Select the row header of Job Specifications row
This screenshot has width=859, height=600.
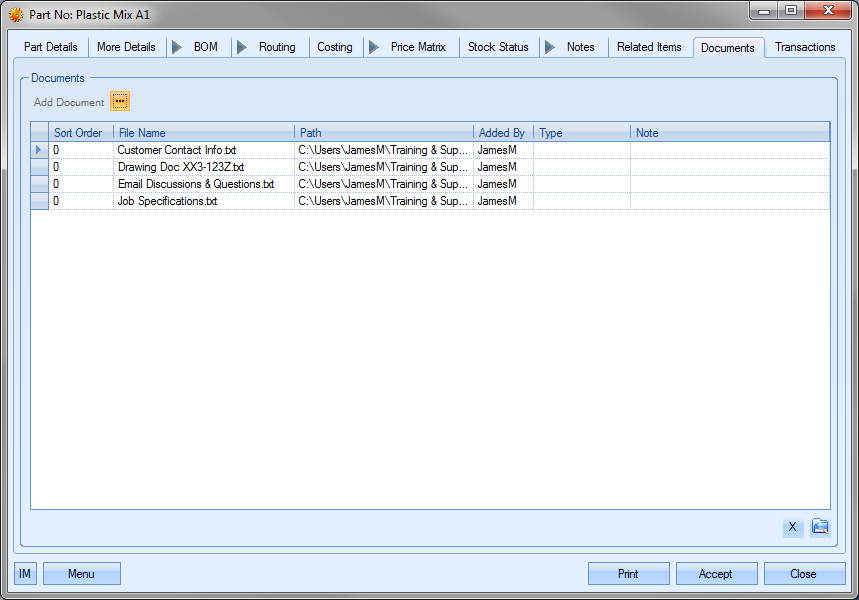tap(39, 201)
